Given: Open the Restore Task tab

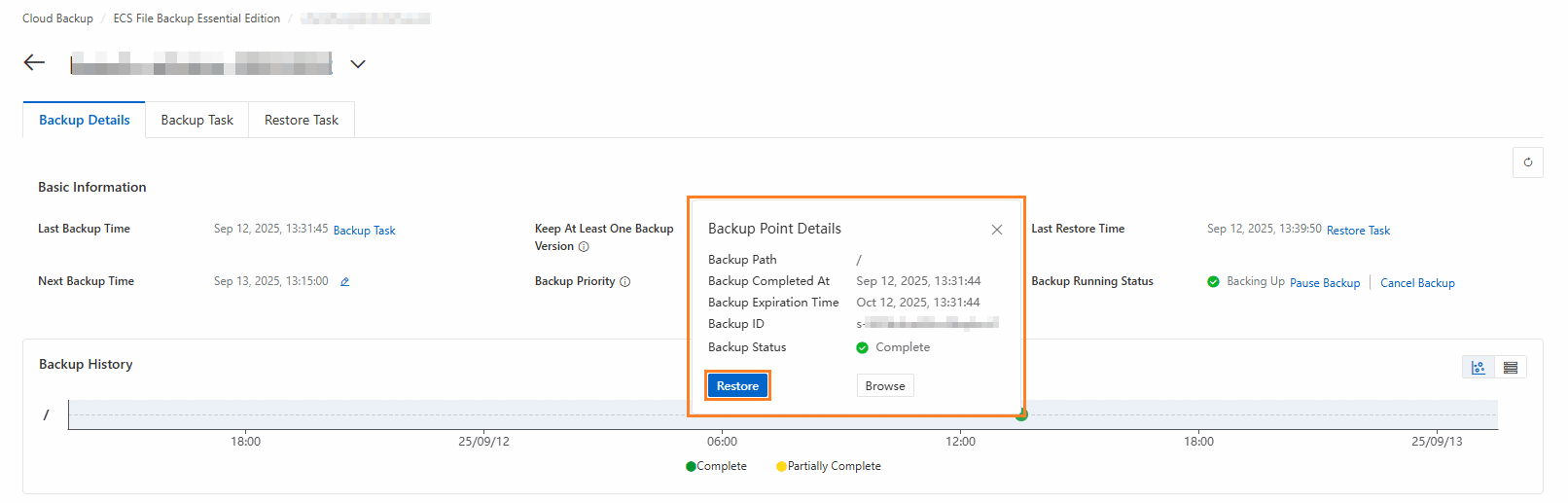Looking at the screenshot, I should 302,121.
